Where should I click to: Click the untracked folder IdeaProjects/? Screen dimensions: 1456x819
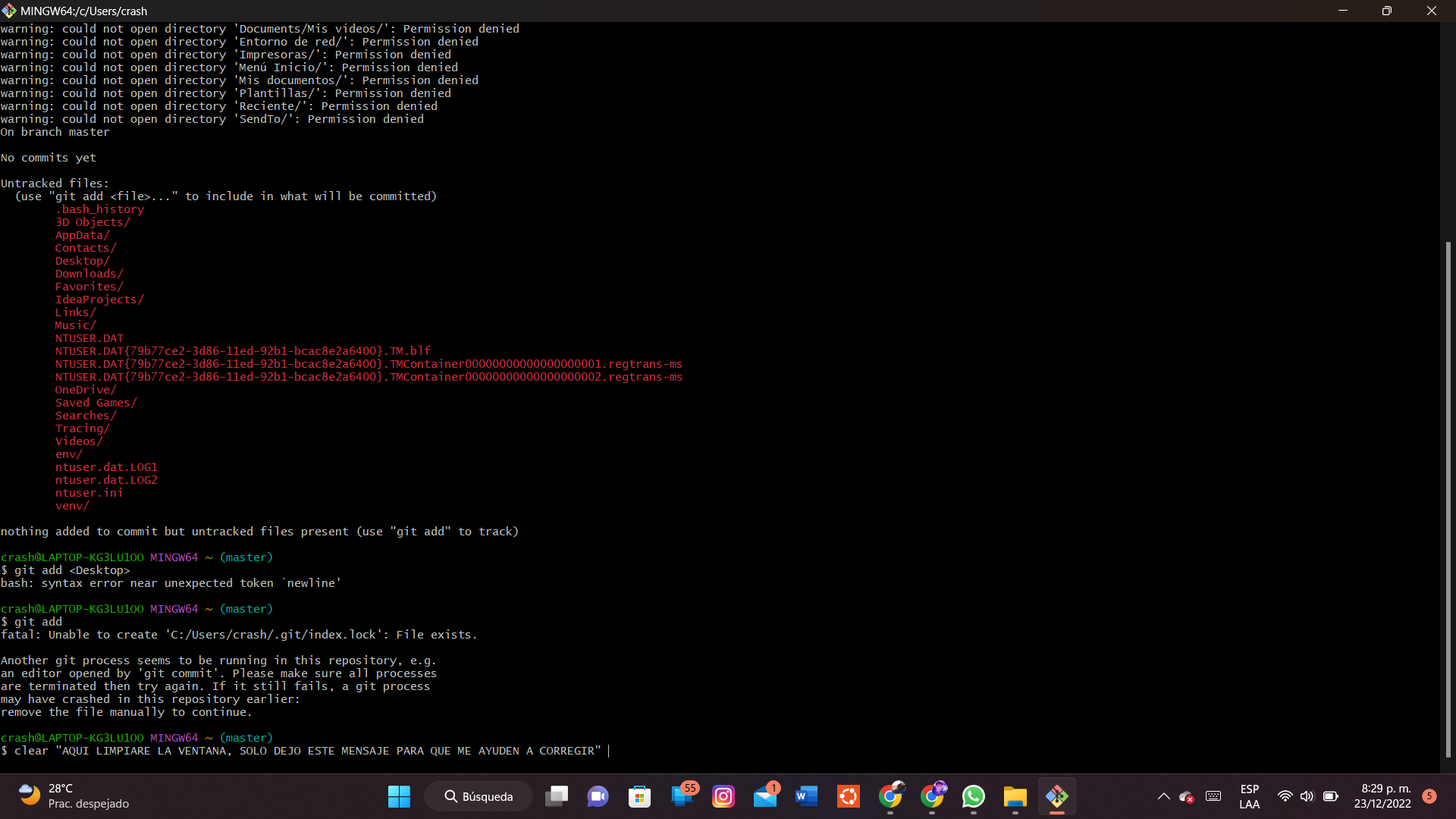click(x=99, y=300)
